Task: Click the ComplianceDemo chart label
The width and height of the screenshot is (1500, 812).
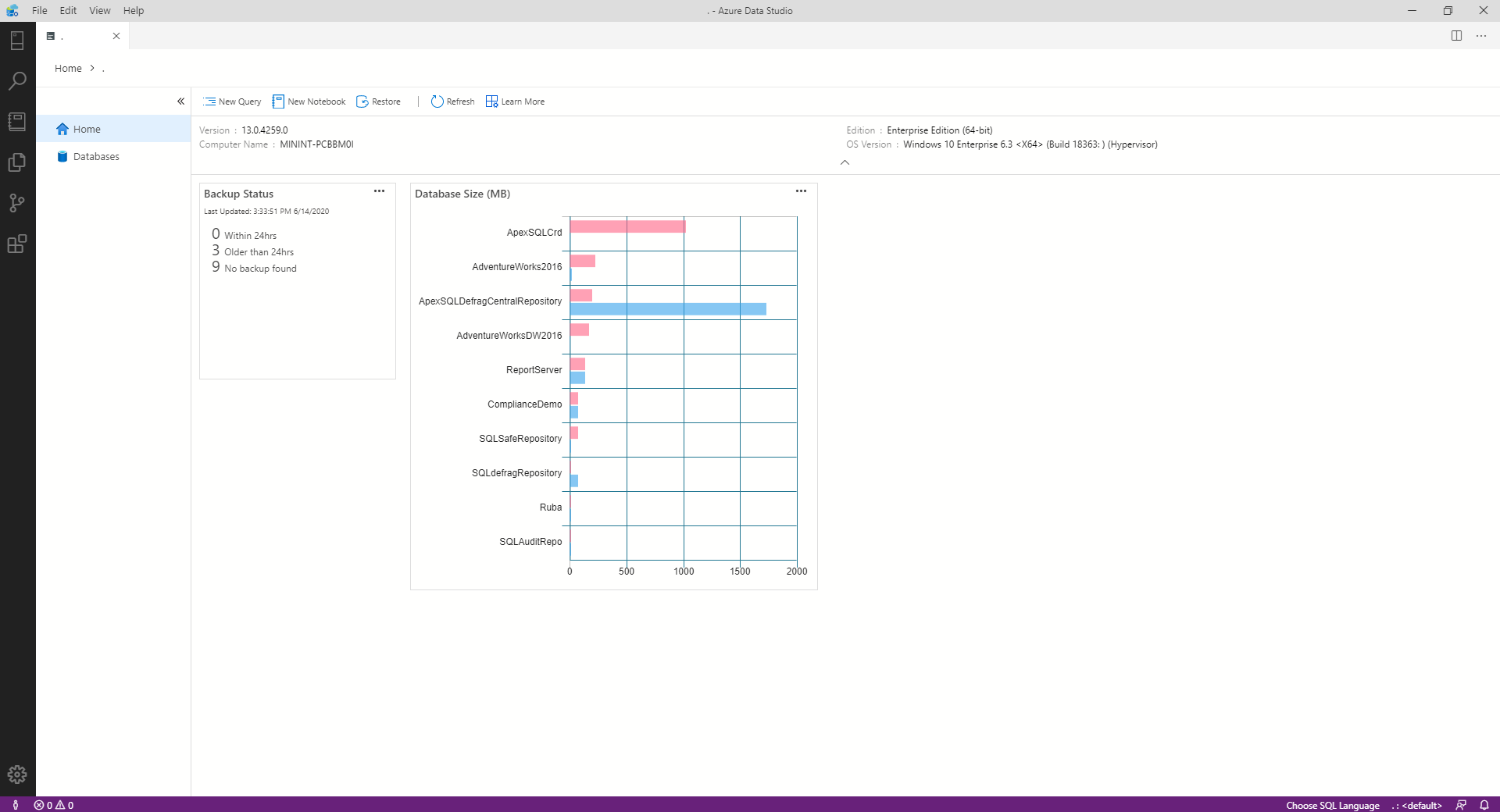Action: 525,404
